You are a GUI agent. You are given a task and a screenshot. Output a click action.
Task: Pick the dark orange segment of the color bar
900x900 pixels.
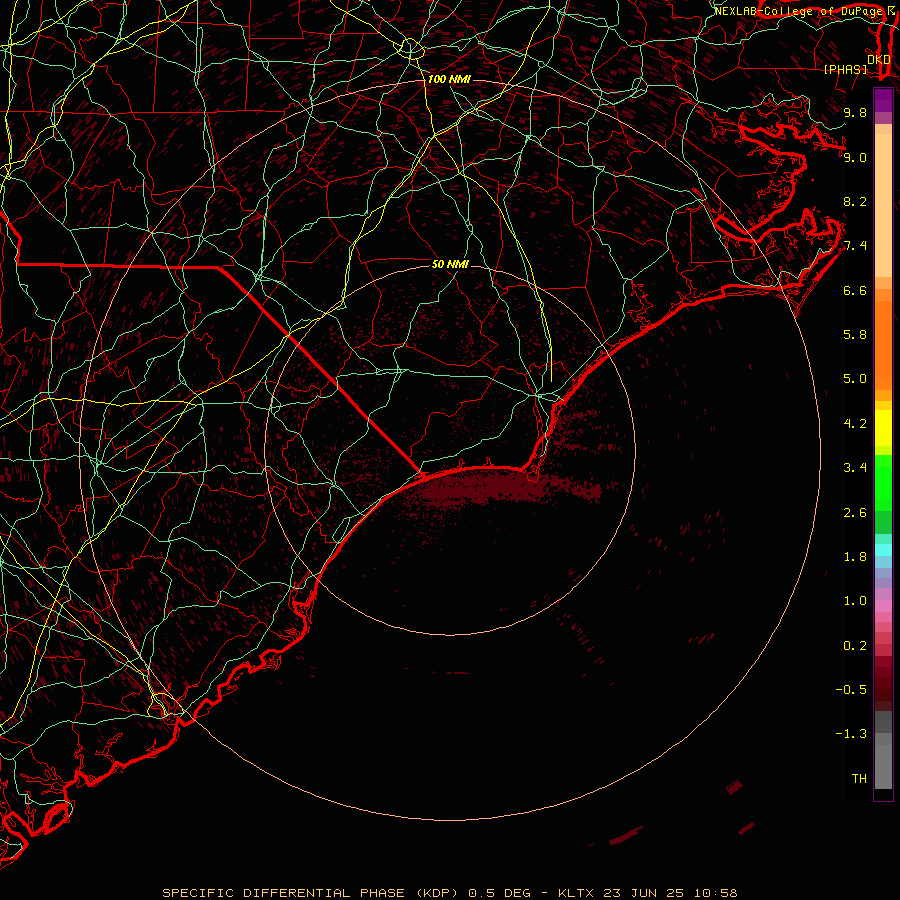coord(883,346)
